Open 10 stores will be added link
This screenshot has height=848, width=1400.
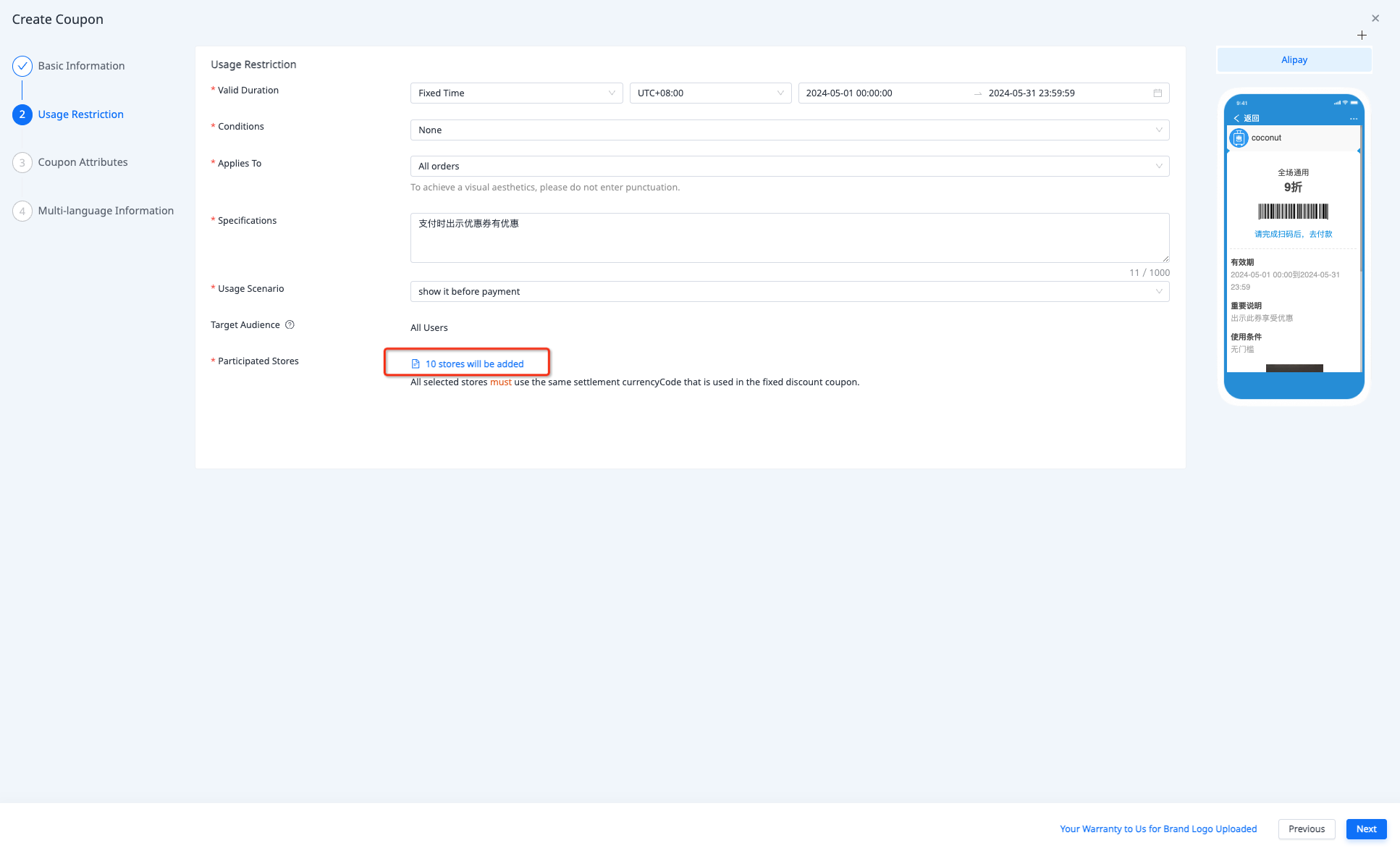coord(474,364)
